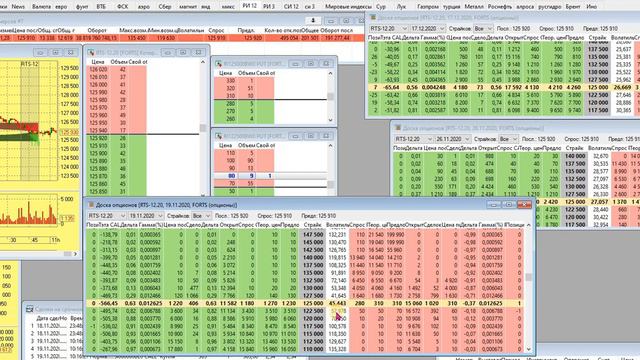
Task: Click the 137 500 strike in 17.12.2020 board
Action: 598,49
